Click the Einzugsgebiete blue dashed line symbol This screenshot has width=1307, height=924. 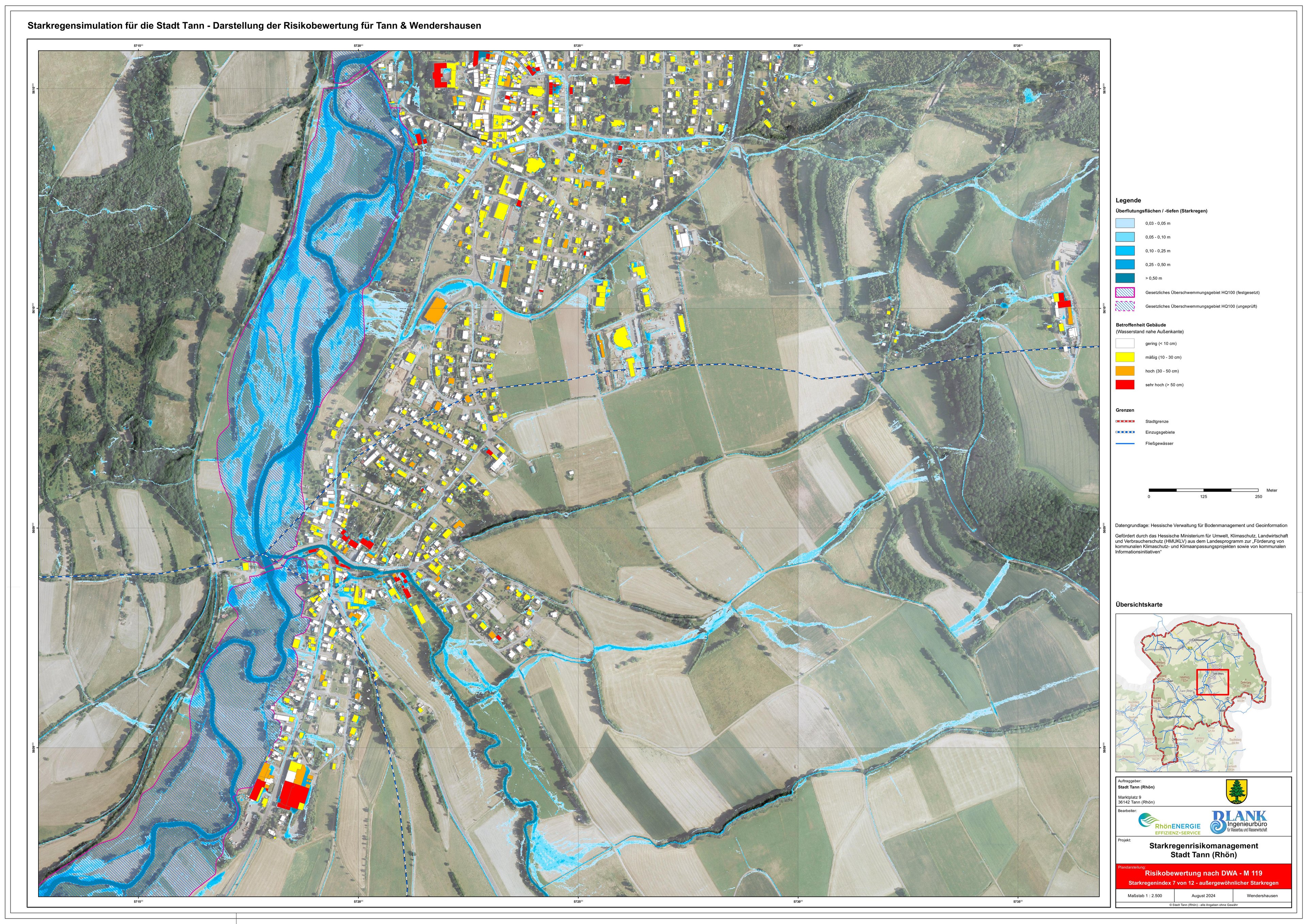coord(1125,432)
